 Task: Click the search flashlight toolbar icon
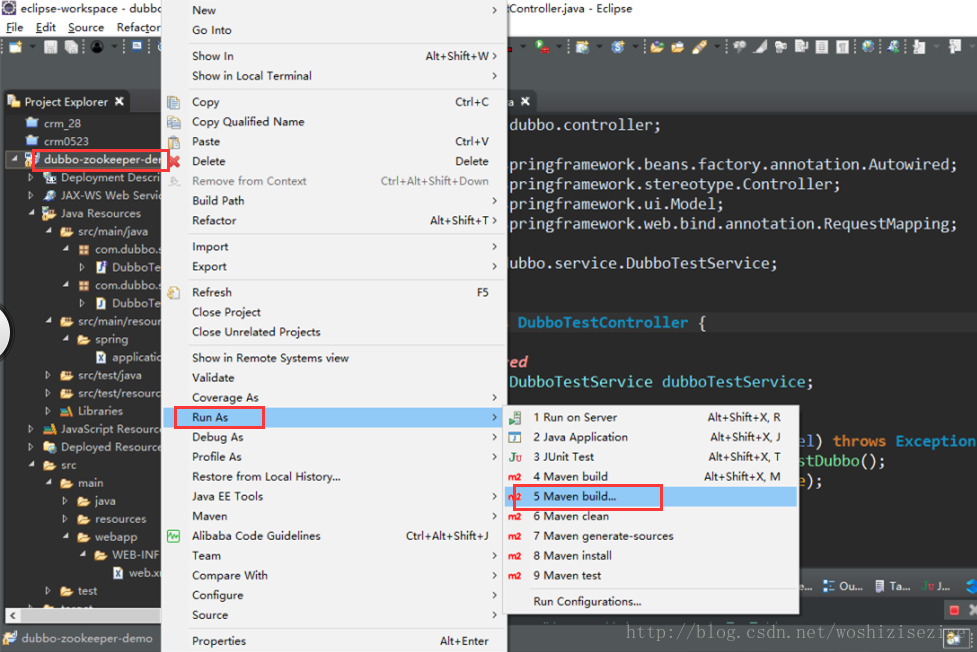pyautogui.click(x=700, y=47)
